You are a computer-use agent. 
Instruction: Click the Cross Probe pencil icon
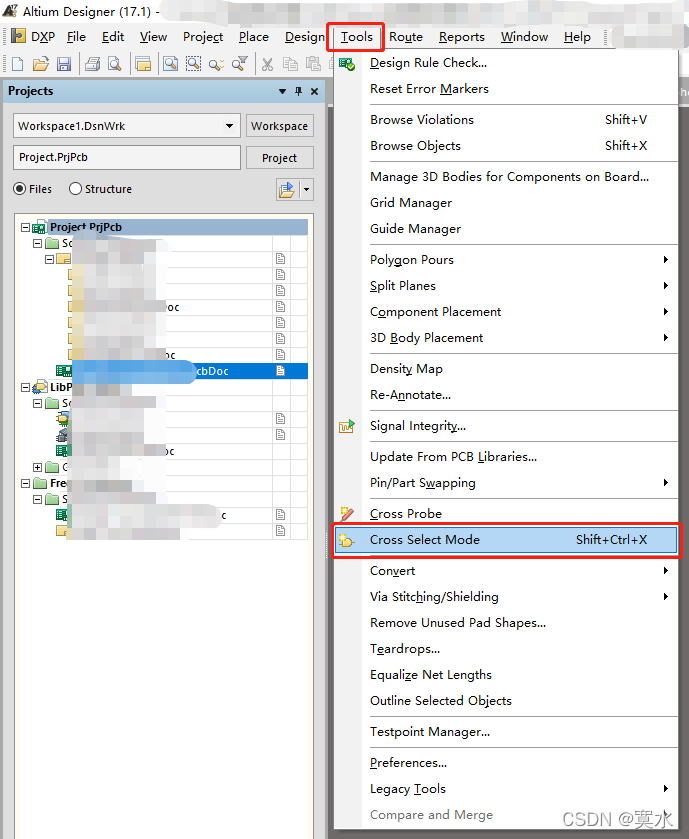pyautogui.click(x=347, y=514)
